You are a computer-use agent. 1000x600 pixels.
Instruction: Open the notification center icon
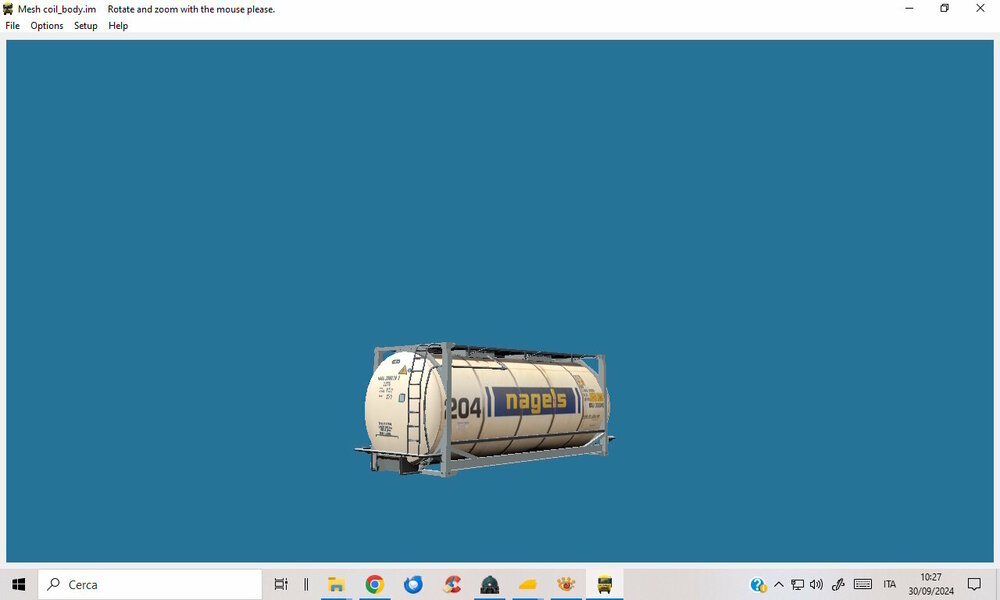click(x=974, y=584)
